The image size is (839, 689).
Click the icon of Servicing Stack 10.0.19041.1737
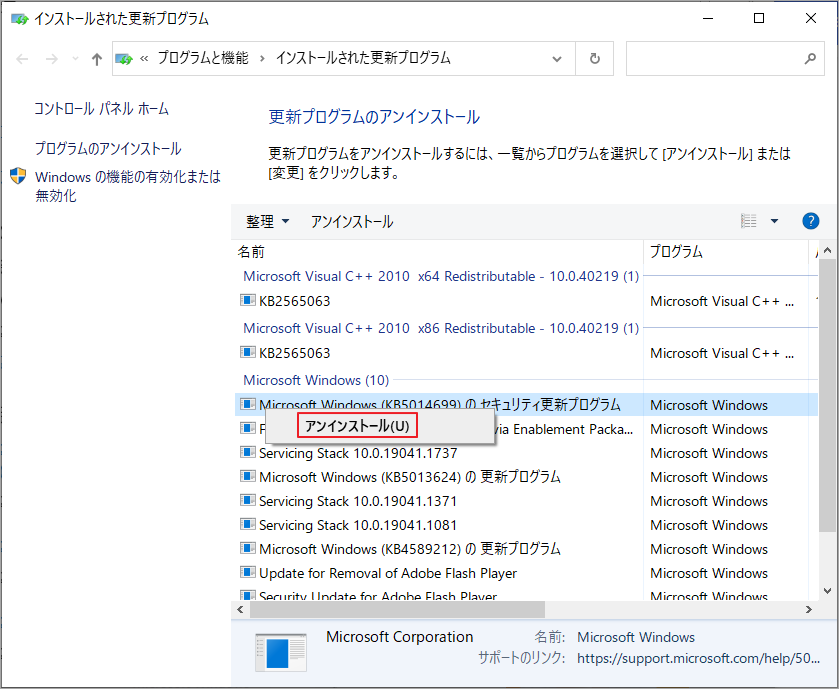pos(247,452)
